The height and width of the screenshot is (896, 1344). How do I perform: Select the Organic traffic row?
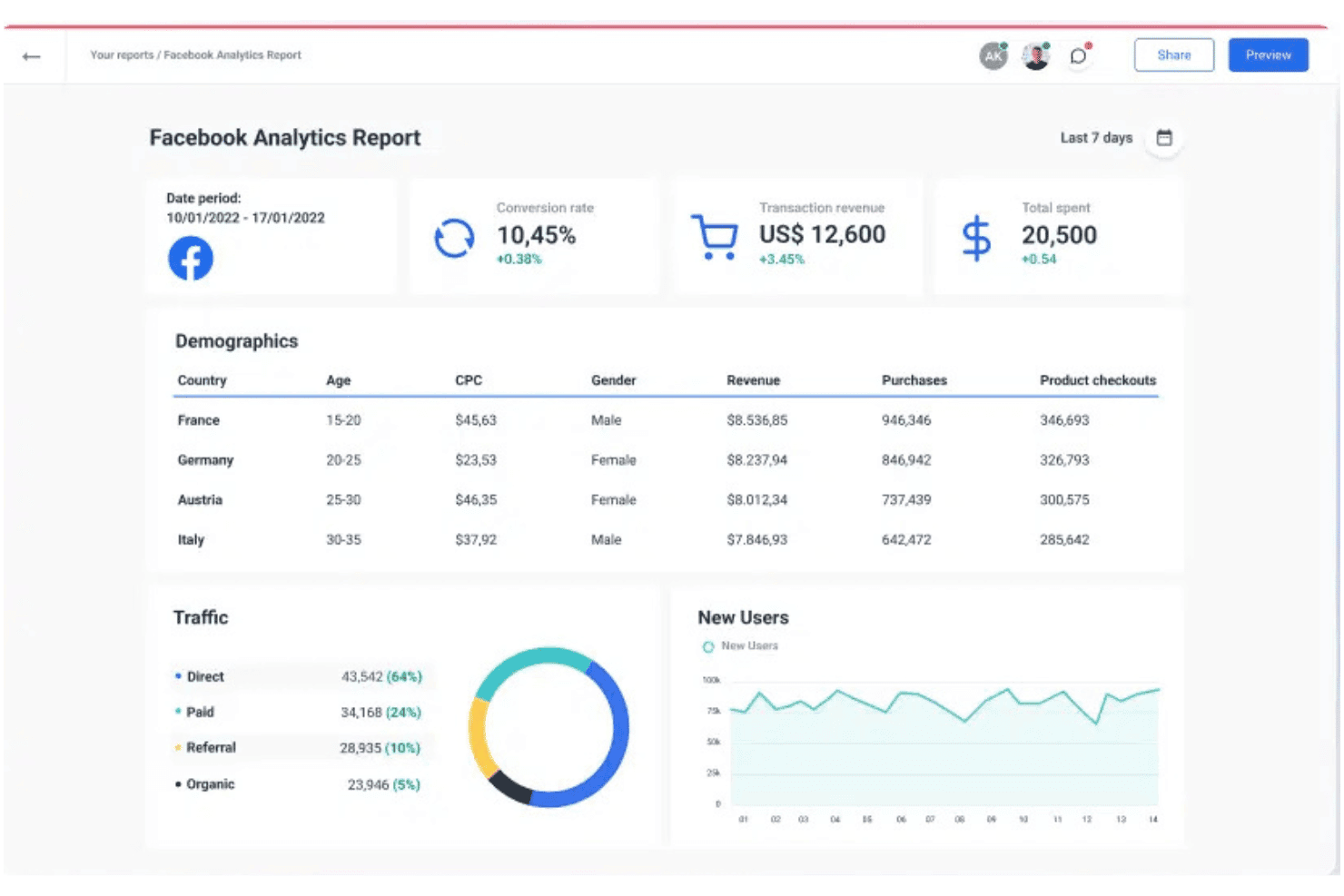pos(299,784)
